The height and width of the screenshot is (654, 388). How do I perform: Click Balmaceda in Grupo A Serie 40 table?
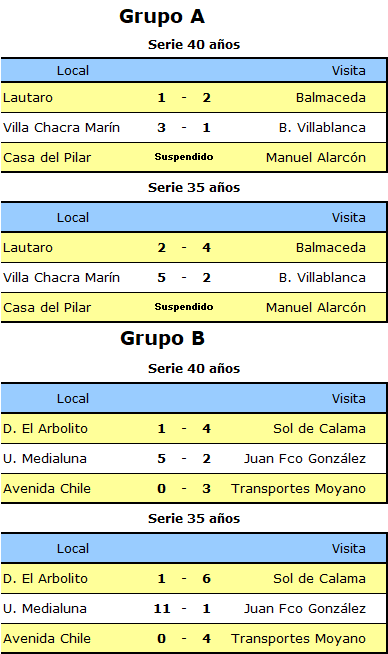coord(331,98)
